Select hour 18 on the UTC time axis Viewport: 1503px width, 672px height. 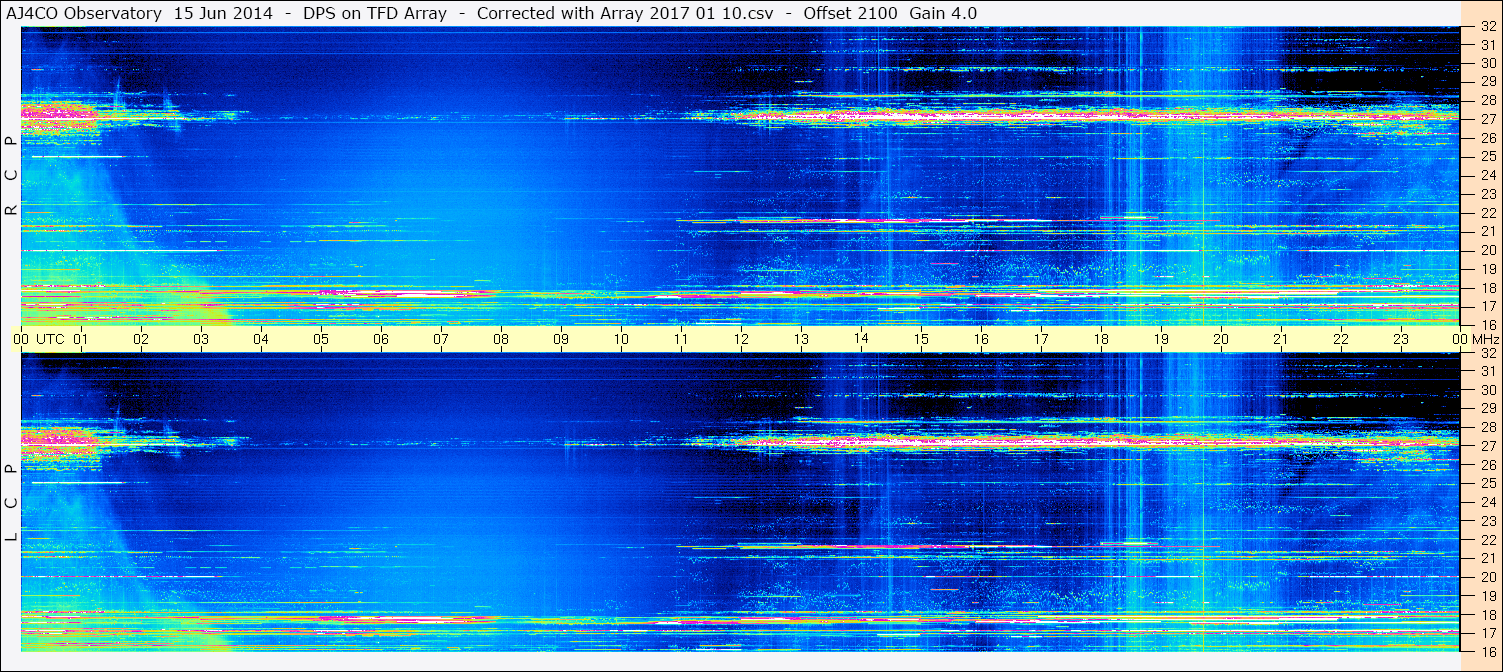coord(1101,339)
